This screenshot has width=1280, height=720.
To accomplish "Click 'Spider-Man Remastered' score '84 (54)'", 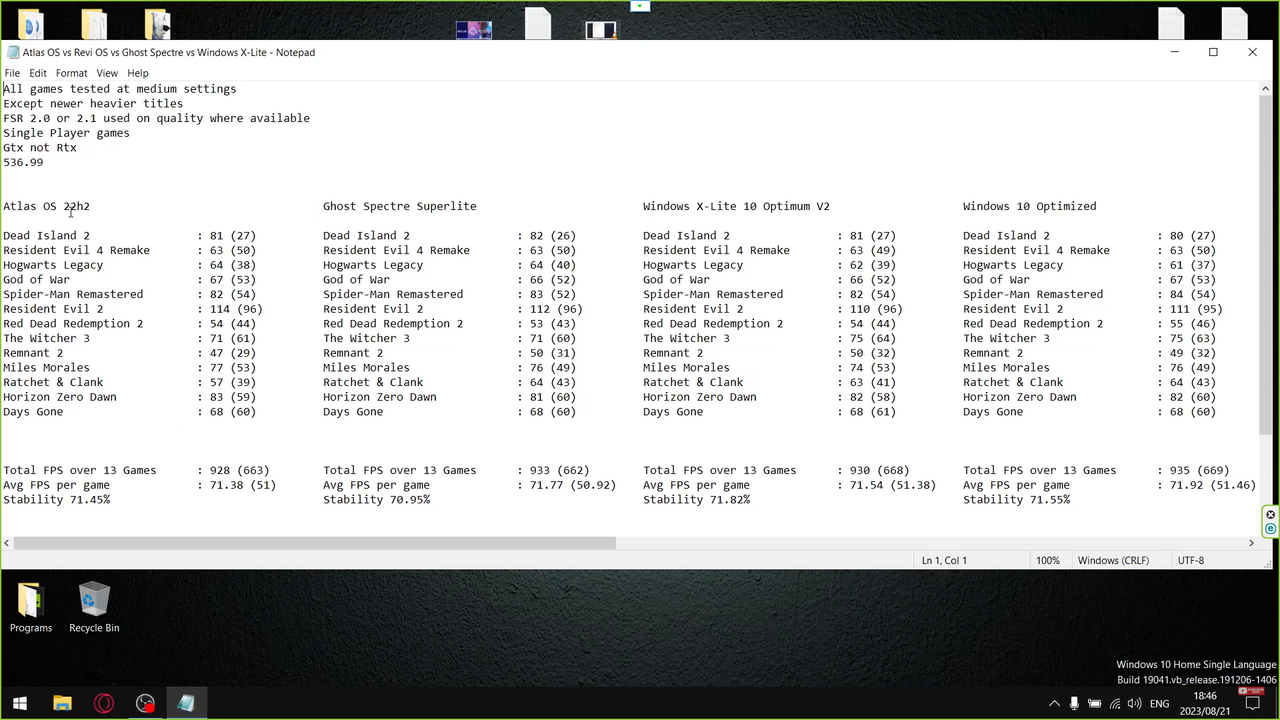I will pos(1193,294).
